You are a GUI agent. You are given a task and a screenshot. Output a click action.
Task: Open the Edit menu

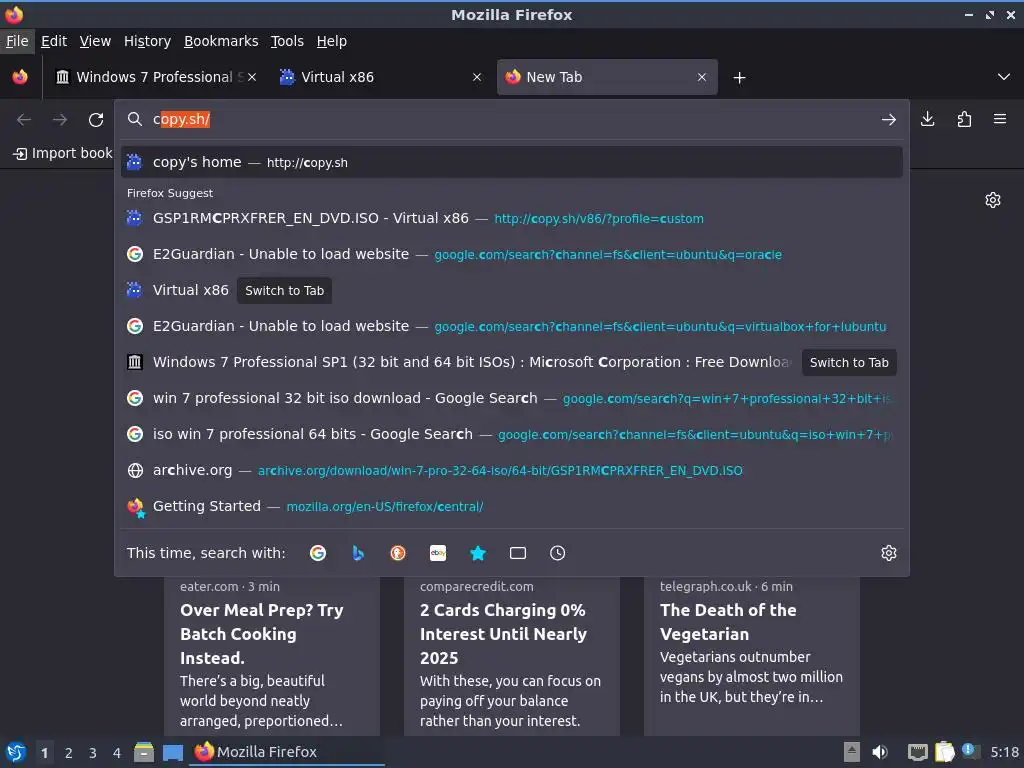point(54,41)
